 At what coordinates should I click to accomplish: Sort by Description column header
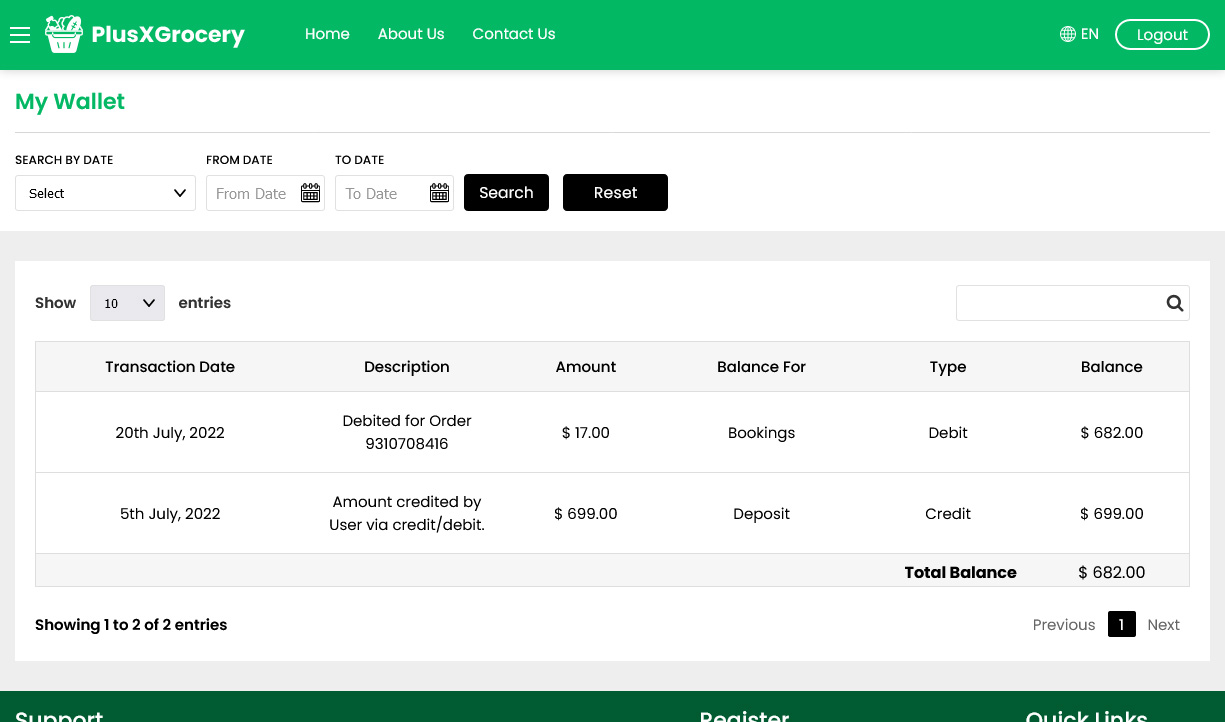tap(407, 367)
